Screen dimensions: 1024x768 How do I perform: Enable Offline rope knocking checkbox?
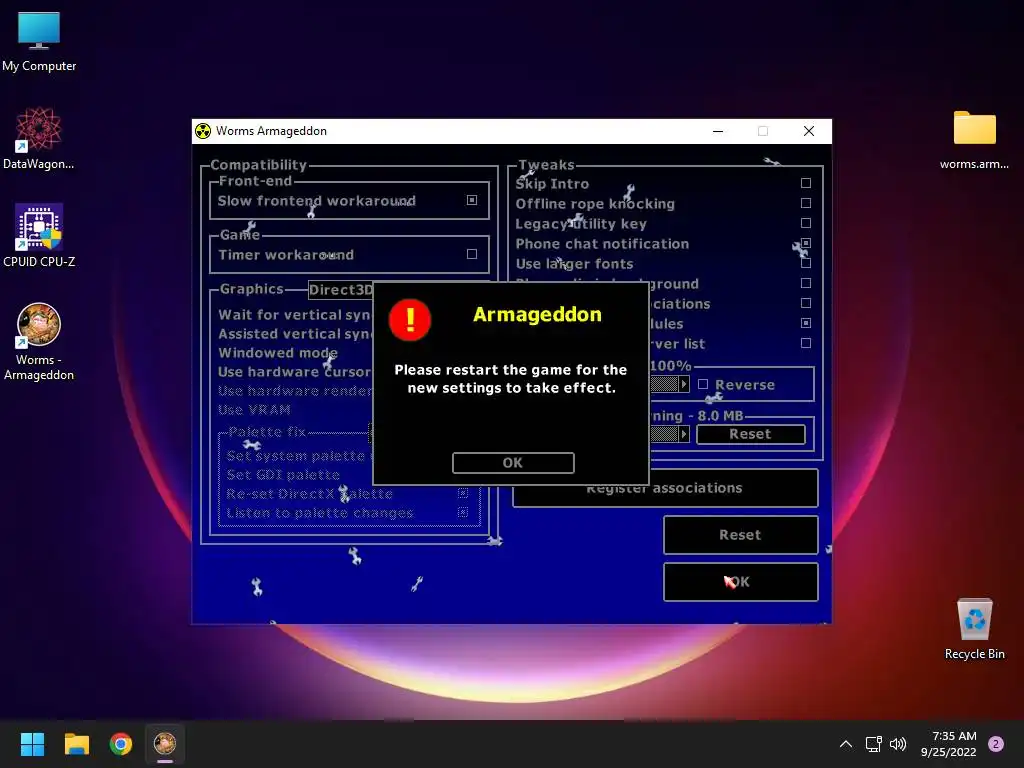tap(806, 203)
